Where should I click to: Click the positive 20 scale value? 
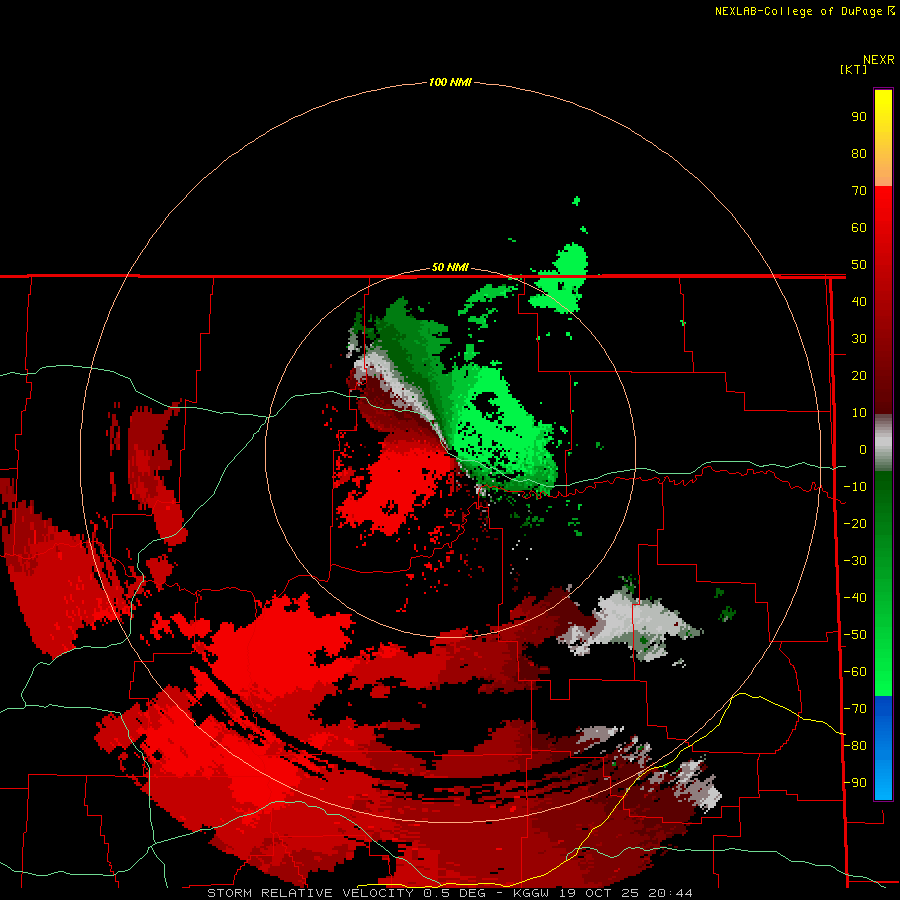pyautogui.click(x=859, y=376)
